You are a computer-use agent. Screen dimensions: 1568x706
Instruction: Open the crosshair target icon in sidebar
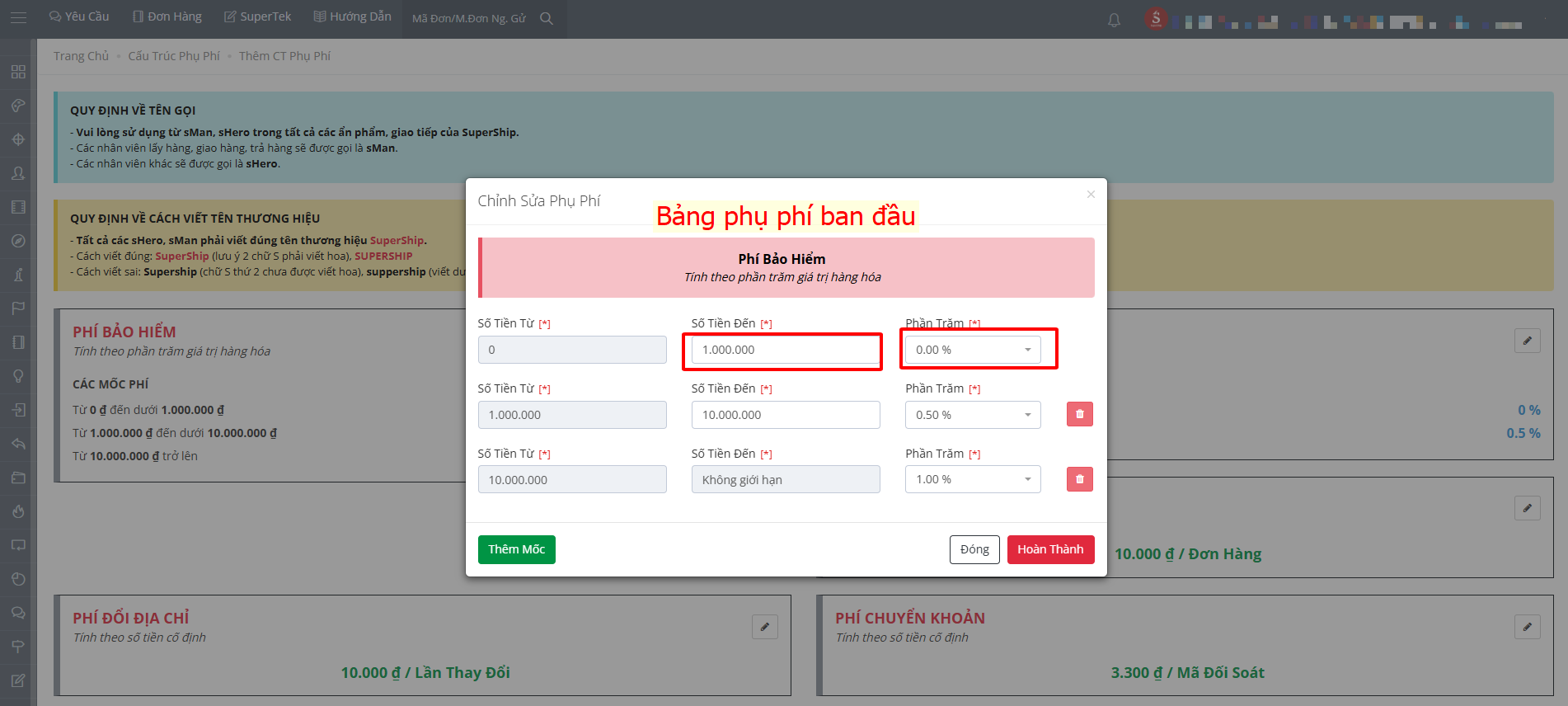point(18,139)
